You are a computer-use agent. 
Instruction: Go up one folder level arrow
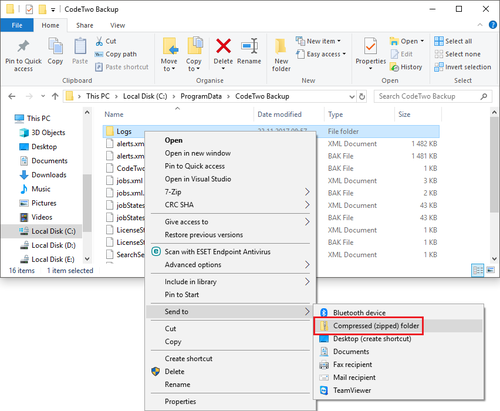coord(55,96)
